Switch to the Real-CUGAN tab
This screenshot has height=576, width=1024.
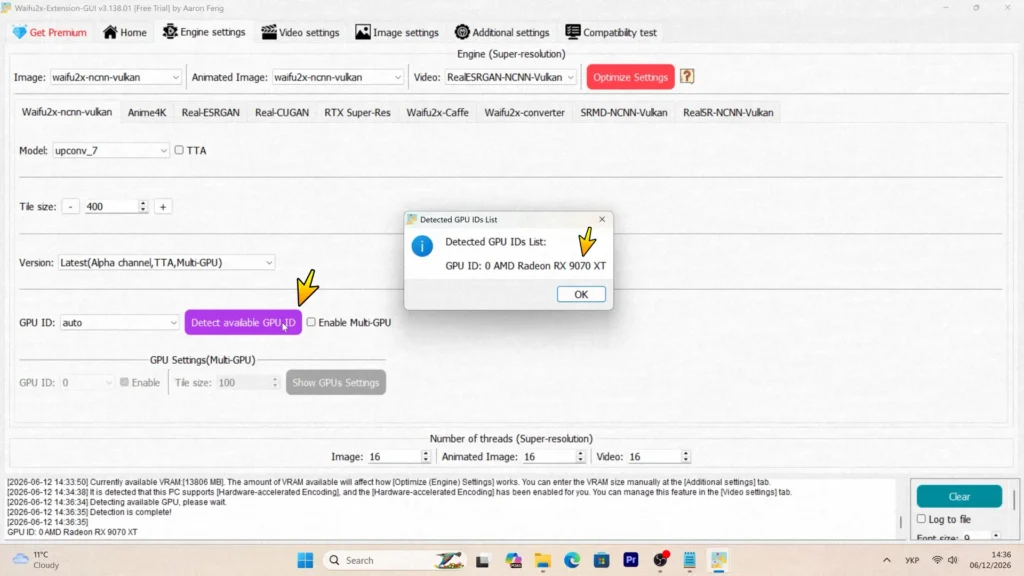tap(282, 112)
